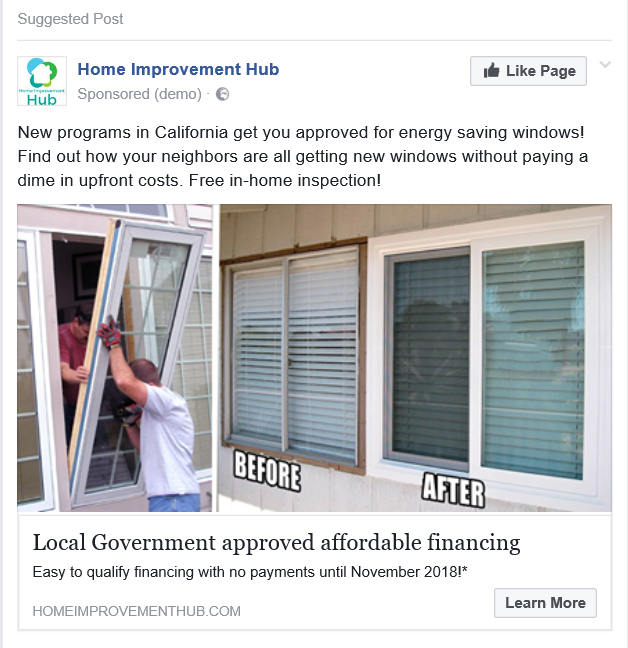Screen dimensions: 628x648
Task: Click the New programs in California sentence
Action: pyautogui.click(x=301, y=133)
